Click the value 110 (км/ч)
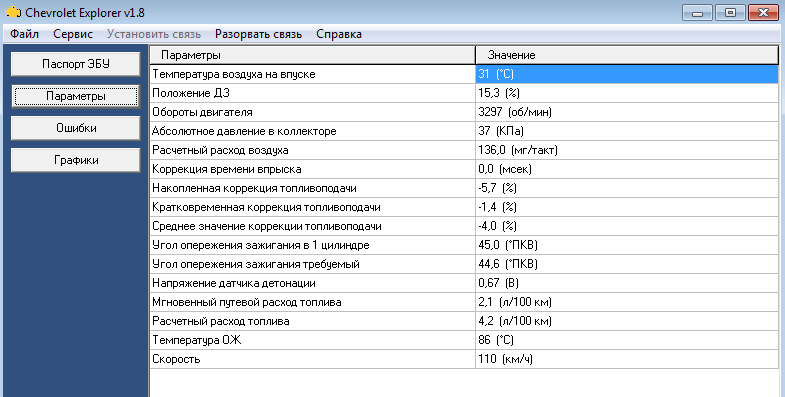 click(x=505, y=359)
